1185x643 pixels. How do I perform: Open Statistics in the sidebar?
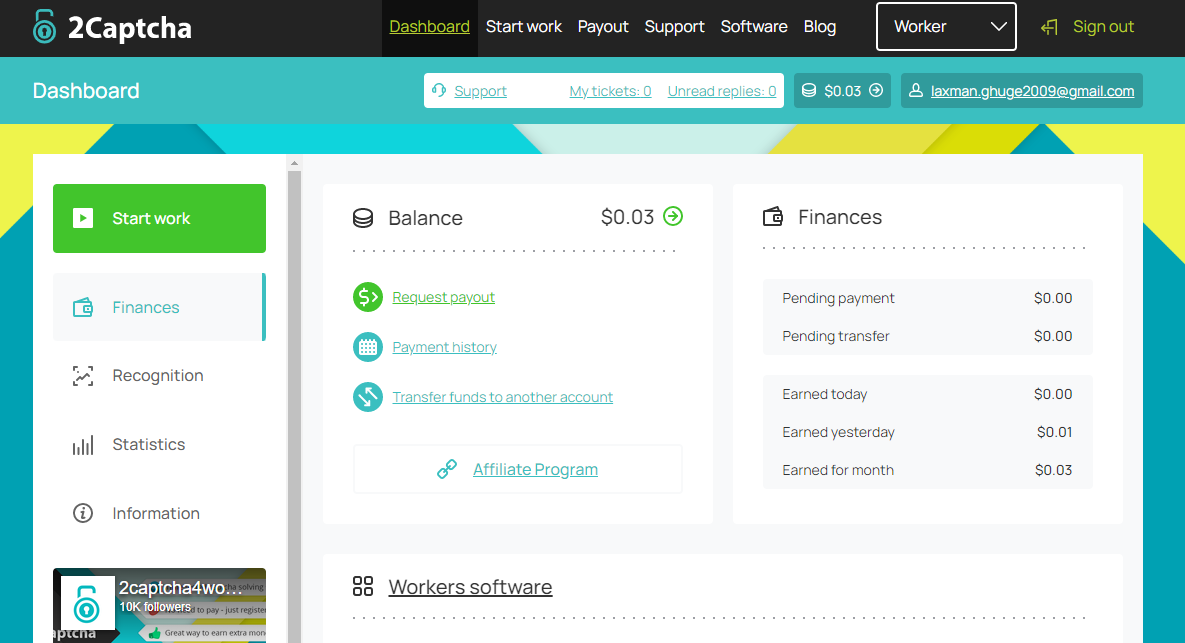pyautogui.click(x=148, y=445)
